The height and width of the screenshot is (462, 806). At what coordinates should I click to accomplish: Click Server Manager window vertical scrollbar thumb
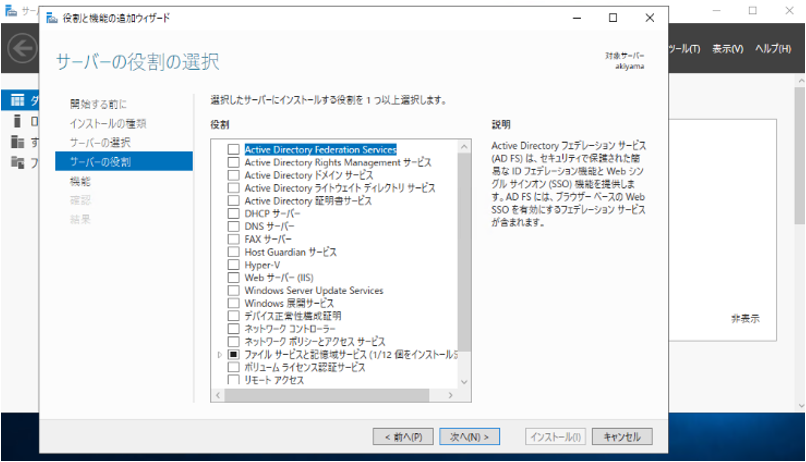point(799,155)
